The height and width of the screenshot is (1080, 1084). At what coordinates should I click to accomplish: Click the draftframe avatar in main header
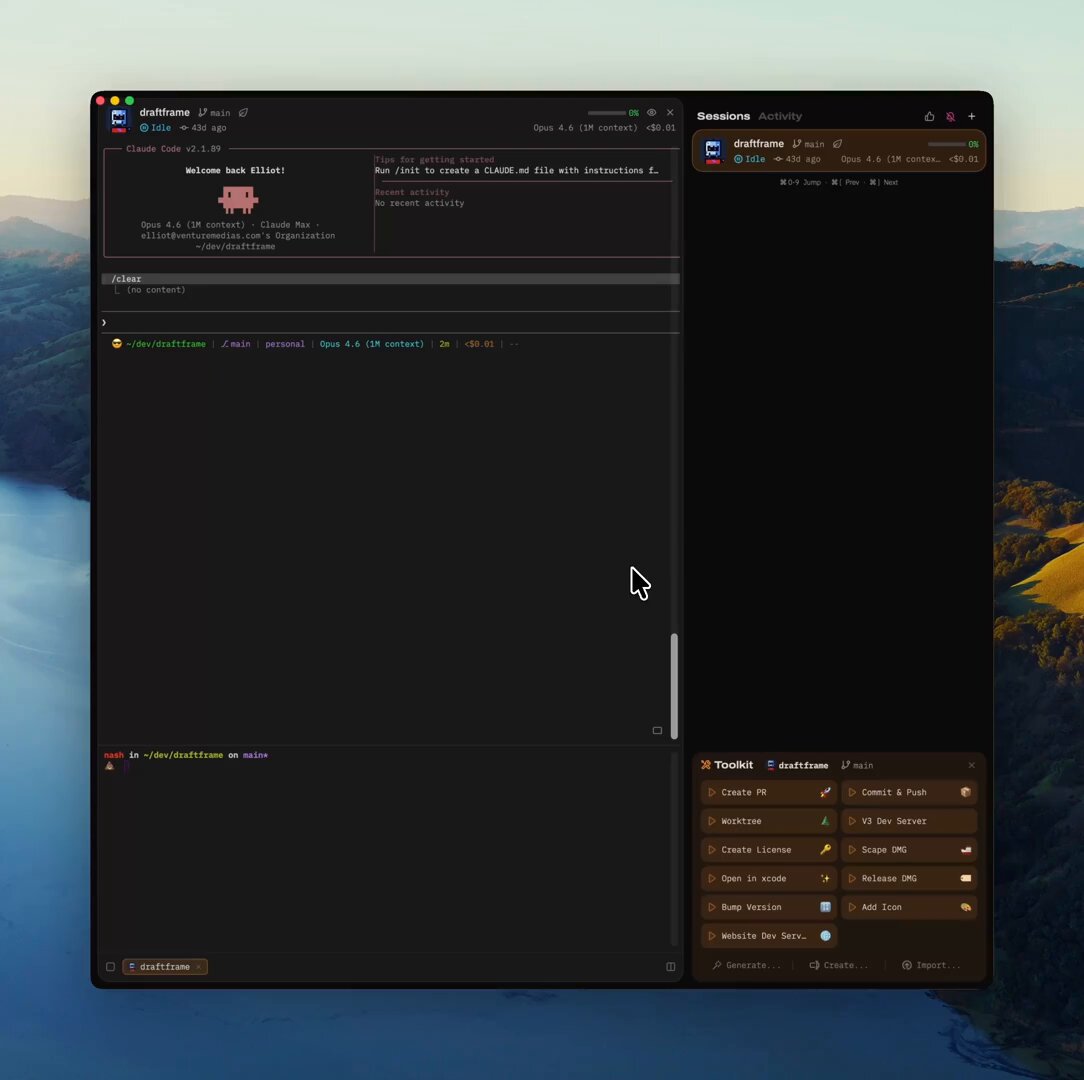coord(119,120)
